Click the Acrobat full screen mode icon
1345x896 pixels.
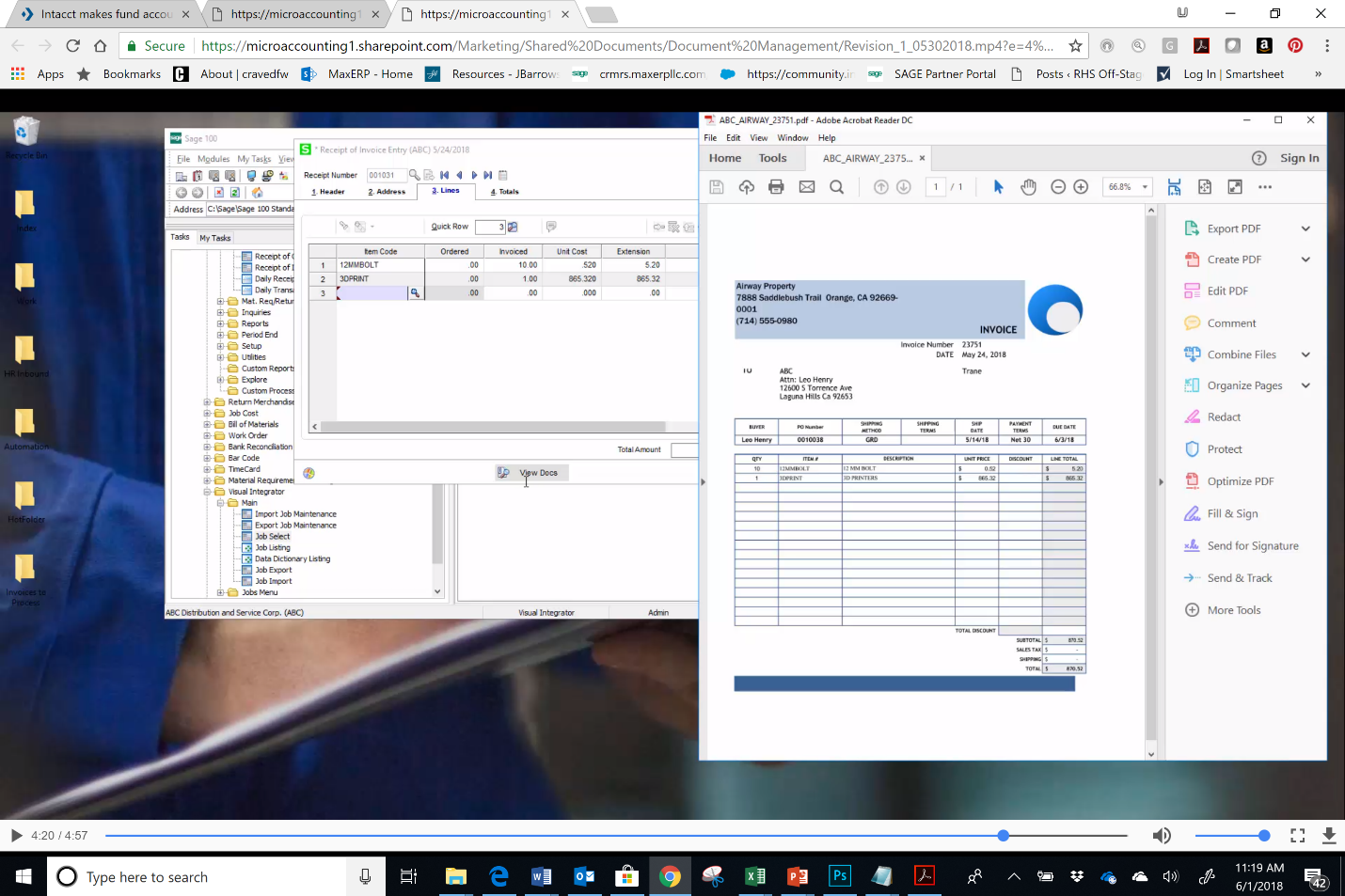click(1235, 187)
